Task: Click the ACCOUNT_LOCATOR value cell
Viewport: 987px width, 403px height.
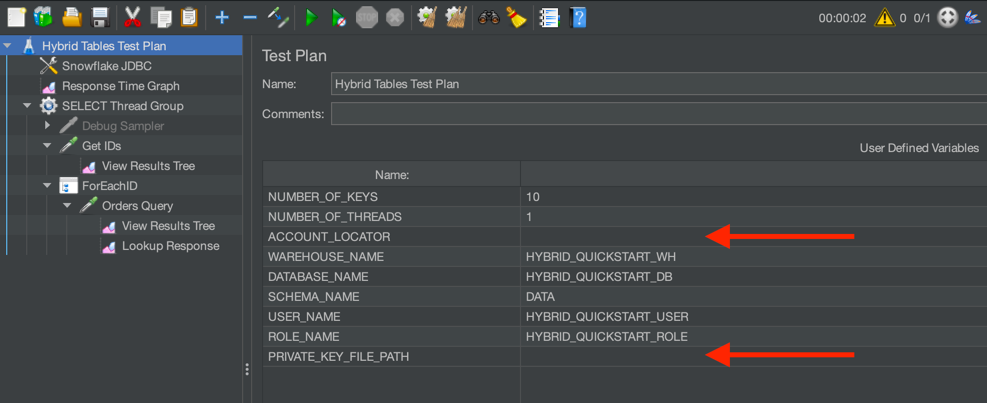Action: click(x=750, y=237)
